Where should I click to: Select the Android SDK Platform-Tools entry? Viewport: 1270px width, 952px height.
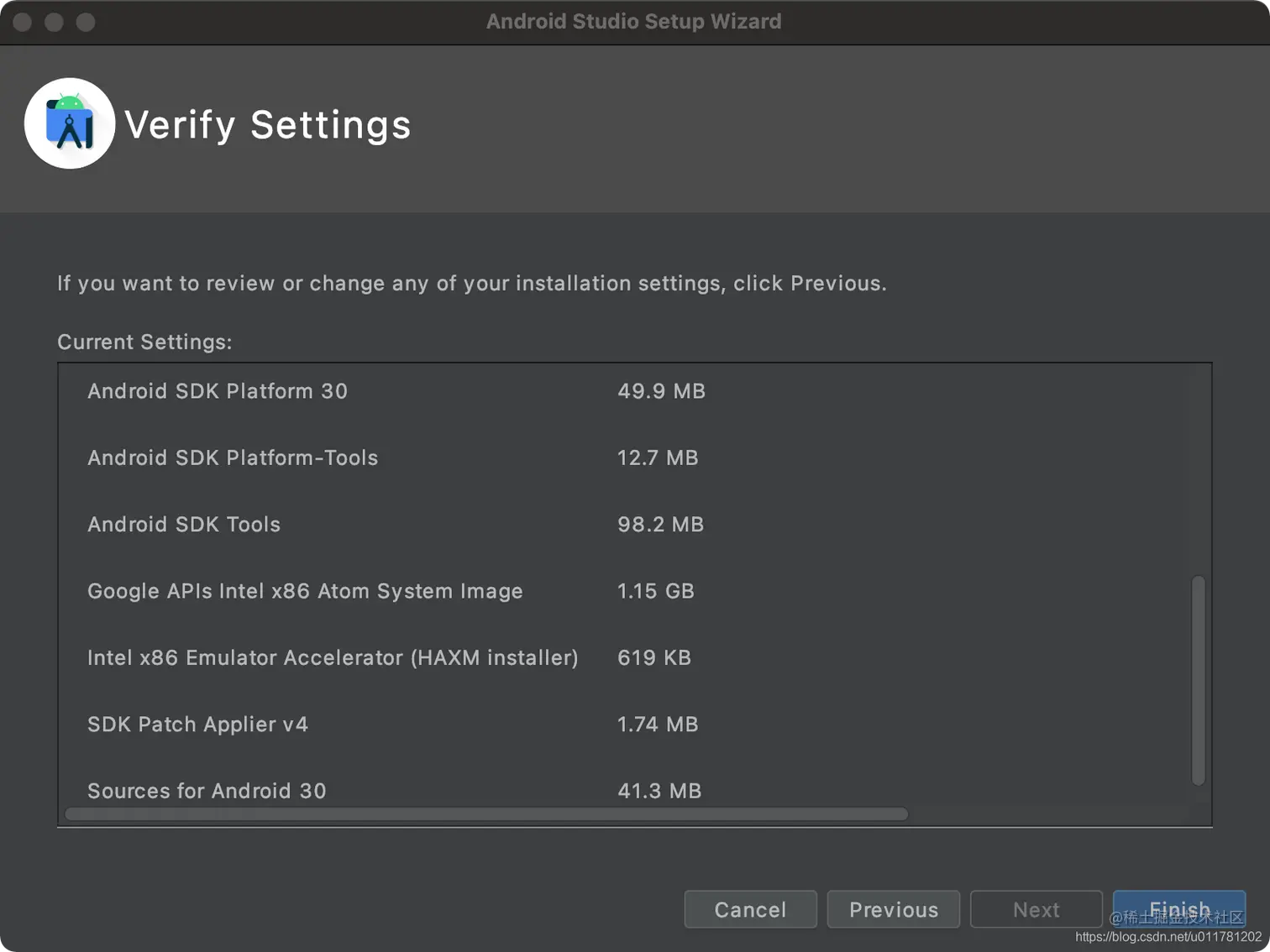point(233,458)
